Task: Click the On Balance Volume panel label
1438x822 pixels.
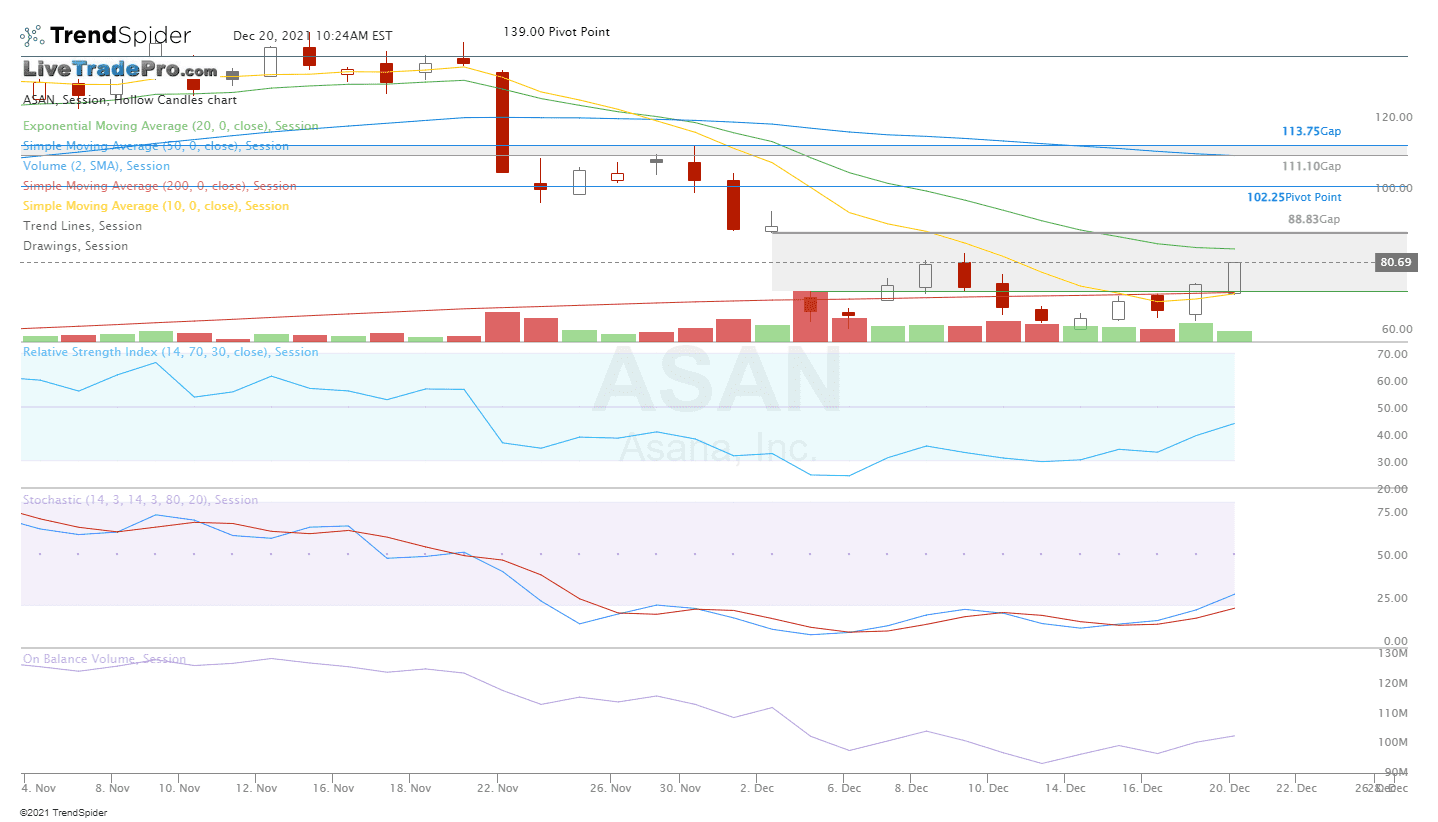Action: point(101,659)
